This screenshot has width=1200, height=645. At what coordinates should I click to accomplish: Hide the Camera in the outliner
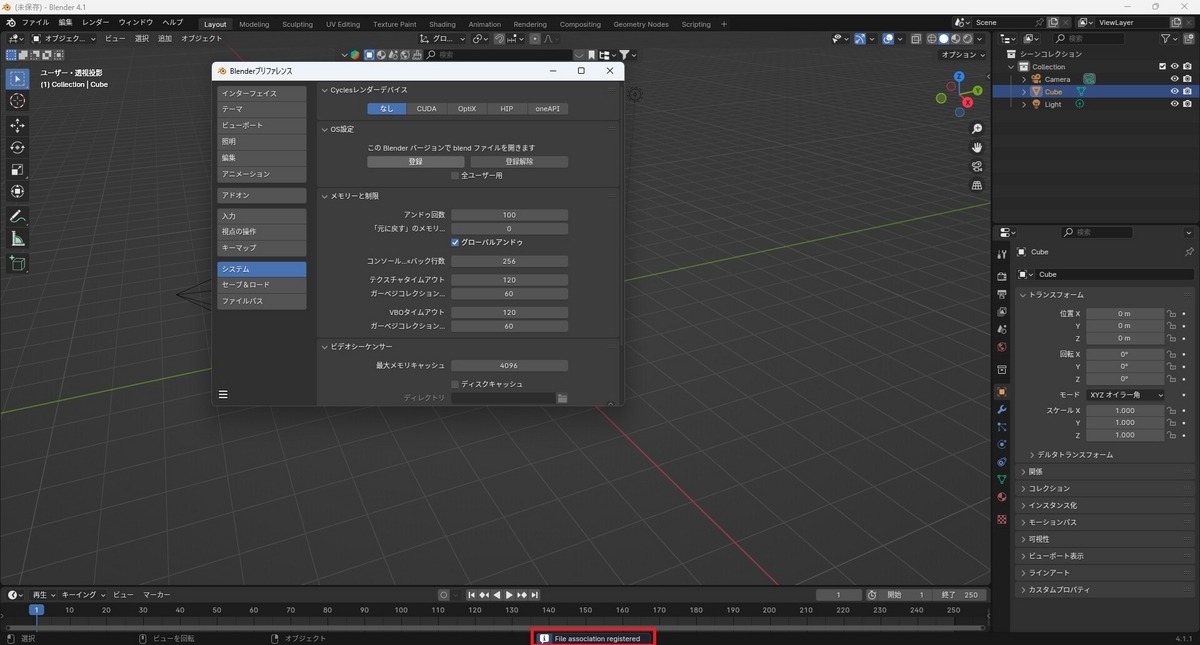pyautogui.click(x=1174, y=79)
